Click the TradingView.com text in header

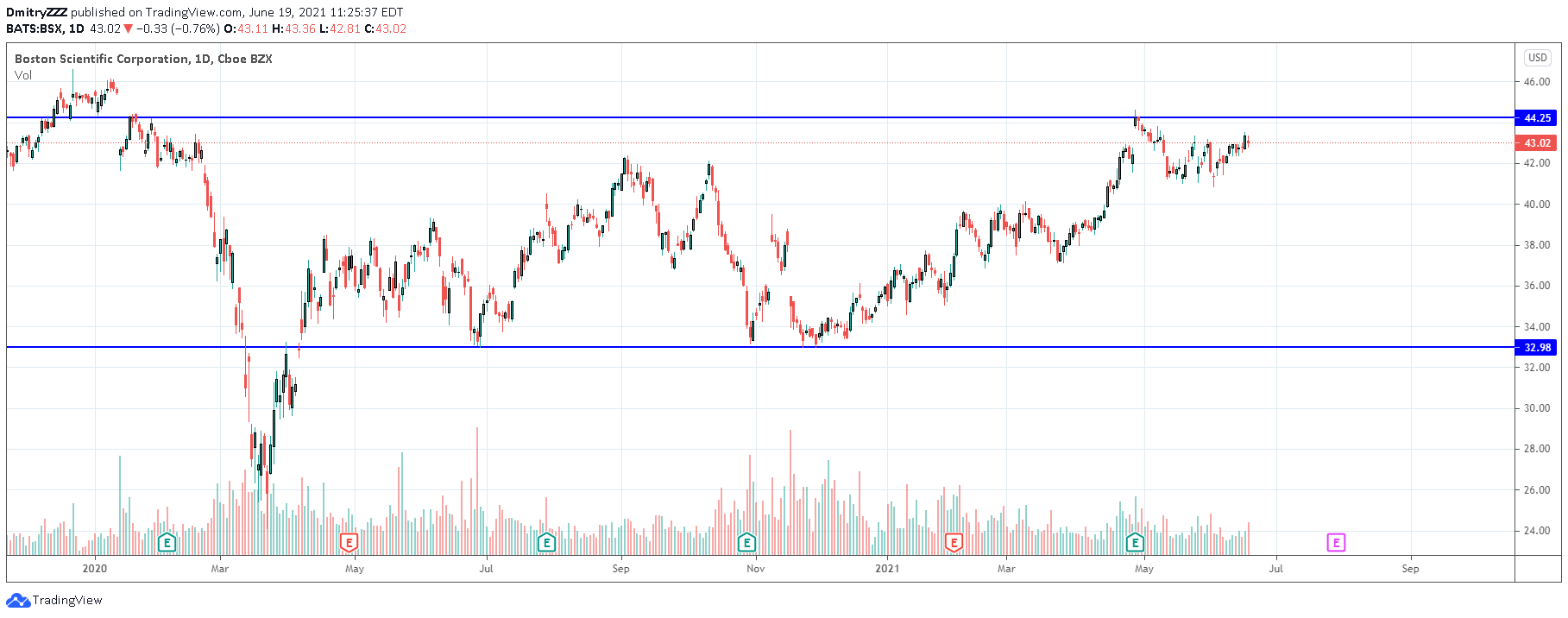[x=193, y=12]
